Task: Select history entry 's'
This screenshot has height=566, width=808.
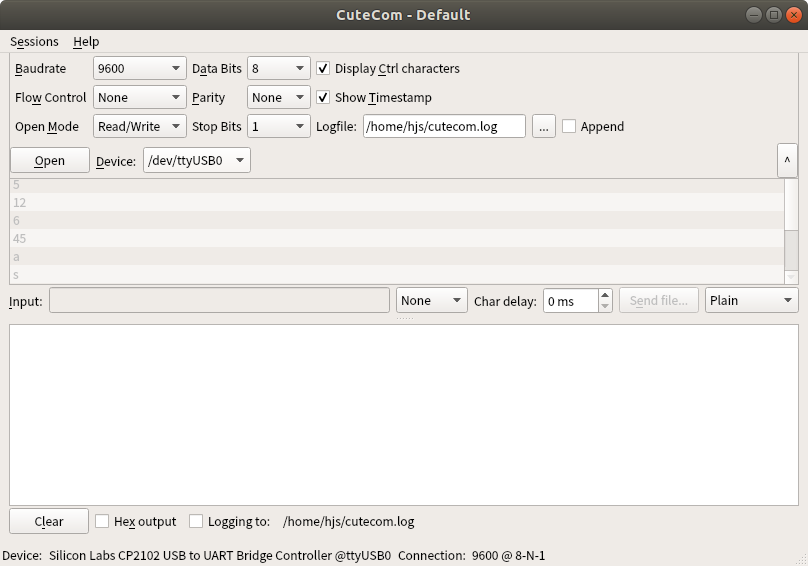Action: [x=397, y=274]
